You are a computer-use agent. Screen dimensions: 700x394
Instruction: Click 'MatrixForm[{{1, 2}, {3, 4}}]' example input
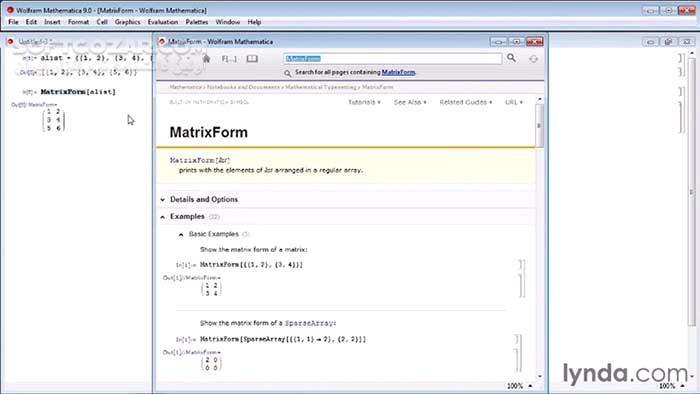(251, 265)
